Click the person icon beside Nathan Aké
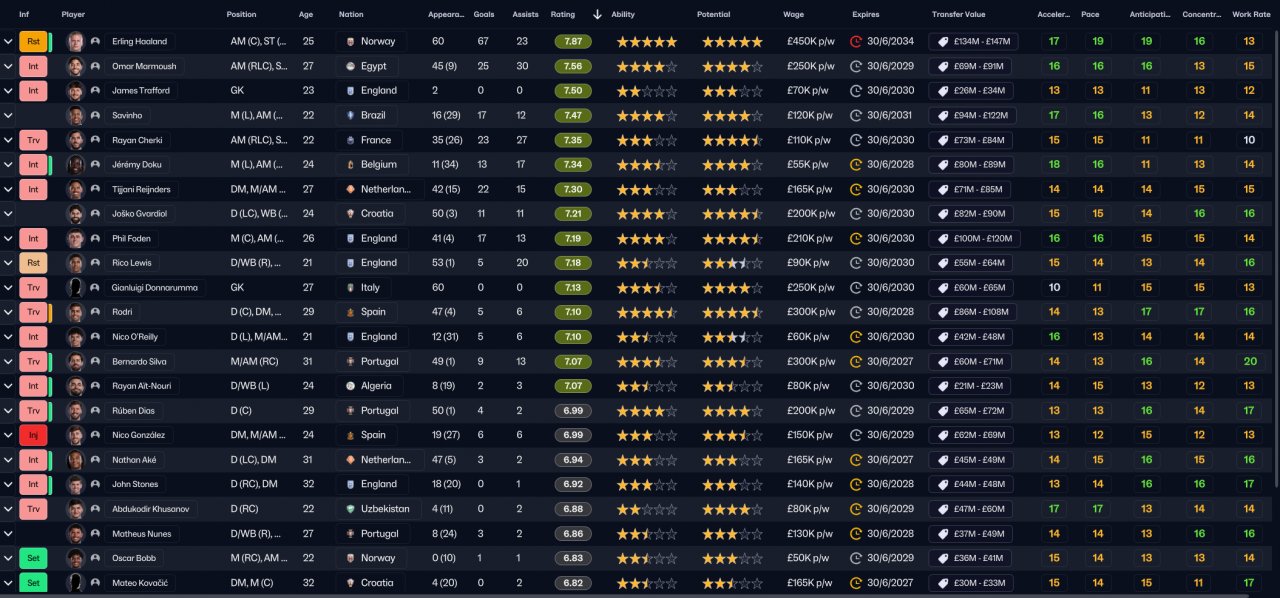The image size is (1280, 598). point(95,459)
